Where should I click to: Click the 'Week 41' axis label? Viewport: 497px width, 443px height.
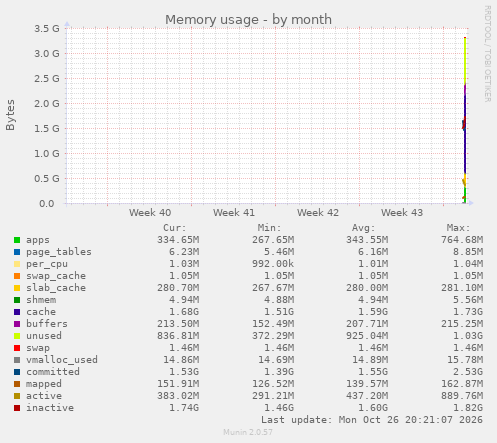pos(234,213)
